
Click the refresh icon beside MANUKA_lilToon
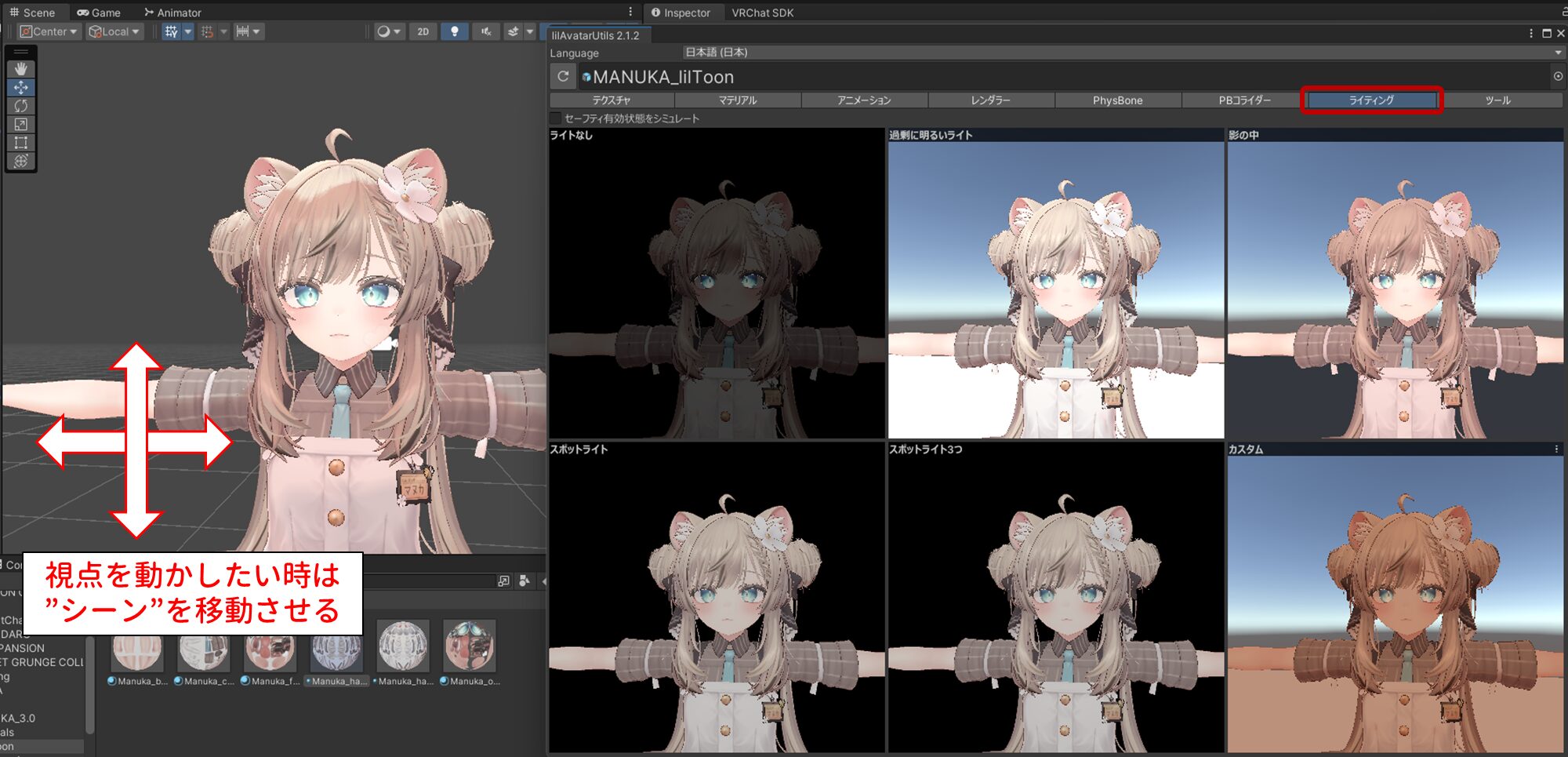[x=563, y=77]
